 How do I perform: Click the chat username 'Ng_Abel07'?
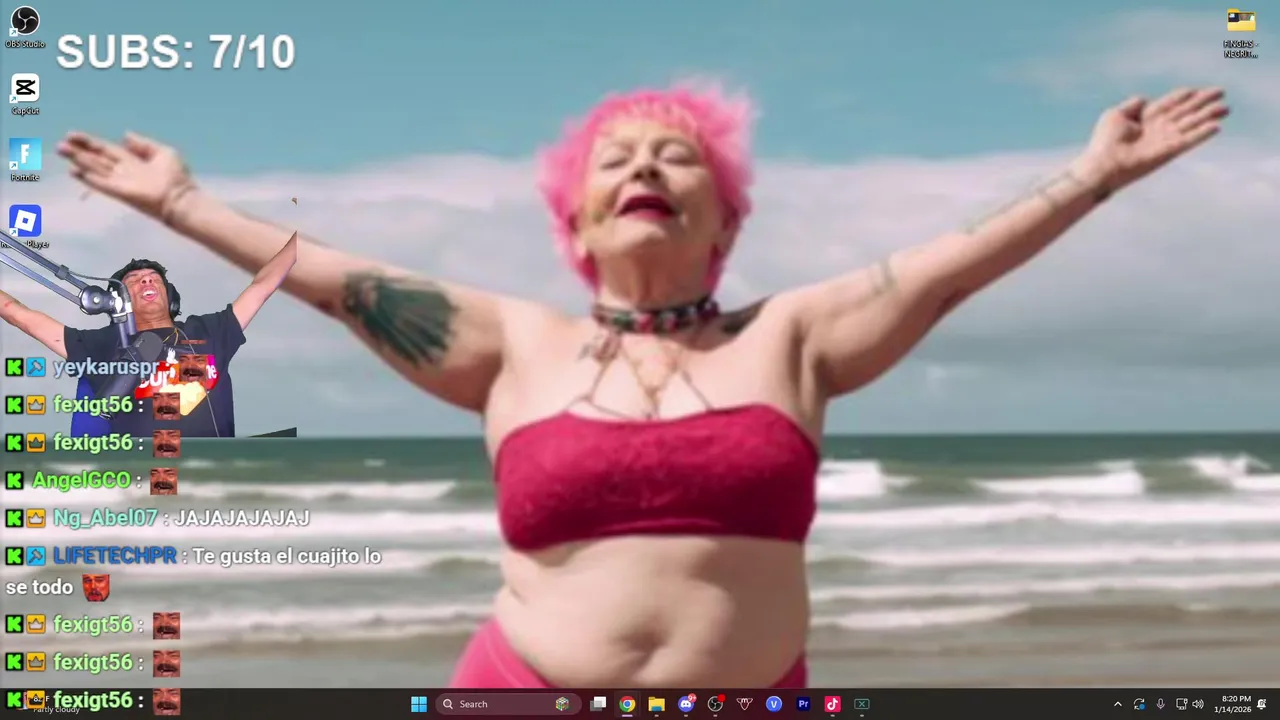click(105, 518)
